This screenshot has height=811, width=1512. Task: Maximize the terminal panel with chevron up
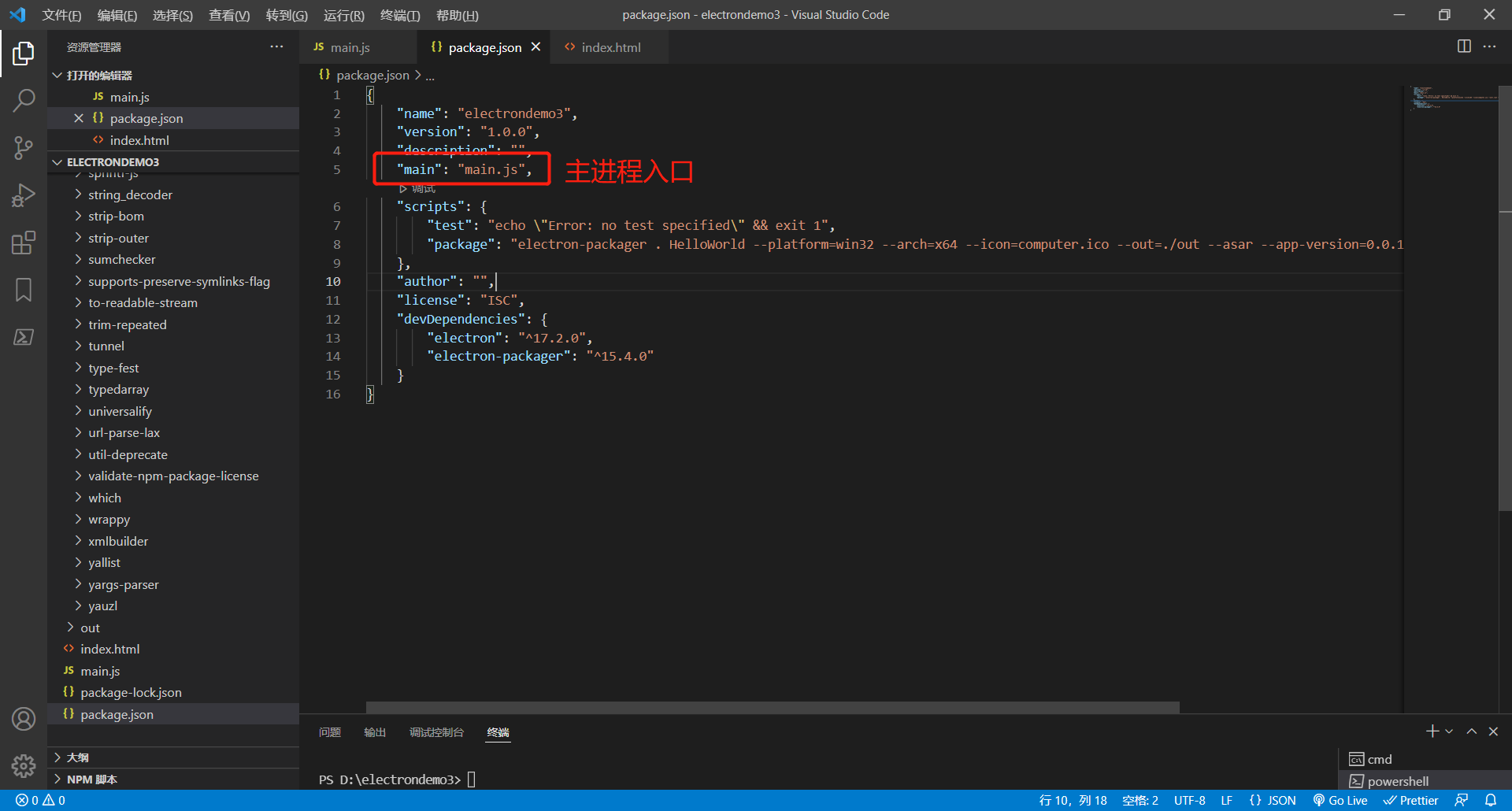1471,731
